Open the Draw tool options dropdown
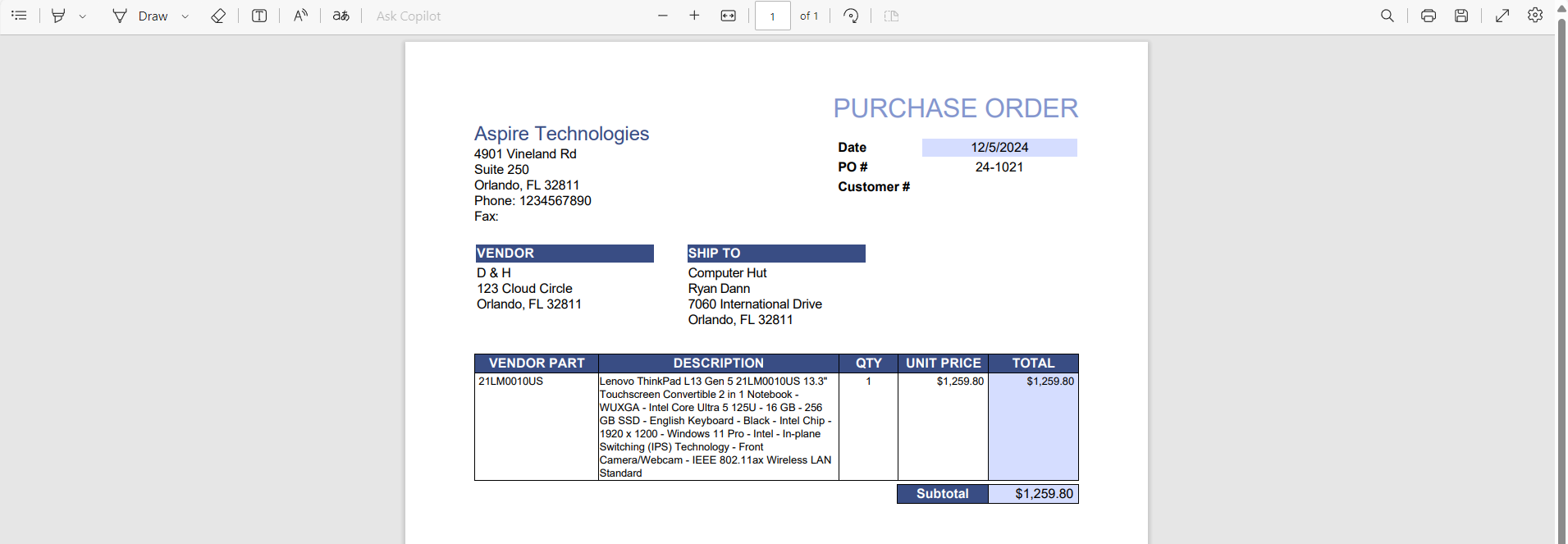The width and height of the screenshot is (1568, 544). [185, 16]
